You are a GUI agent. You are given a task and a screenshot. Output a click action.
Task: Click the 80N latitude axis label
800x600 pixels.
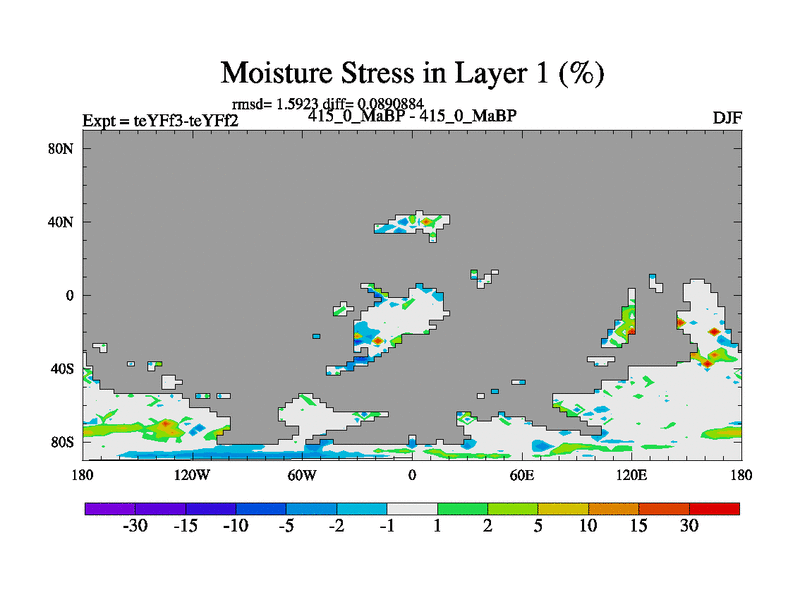63,148
